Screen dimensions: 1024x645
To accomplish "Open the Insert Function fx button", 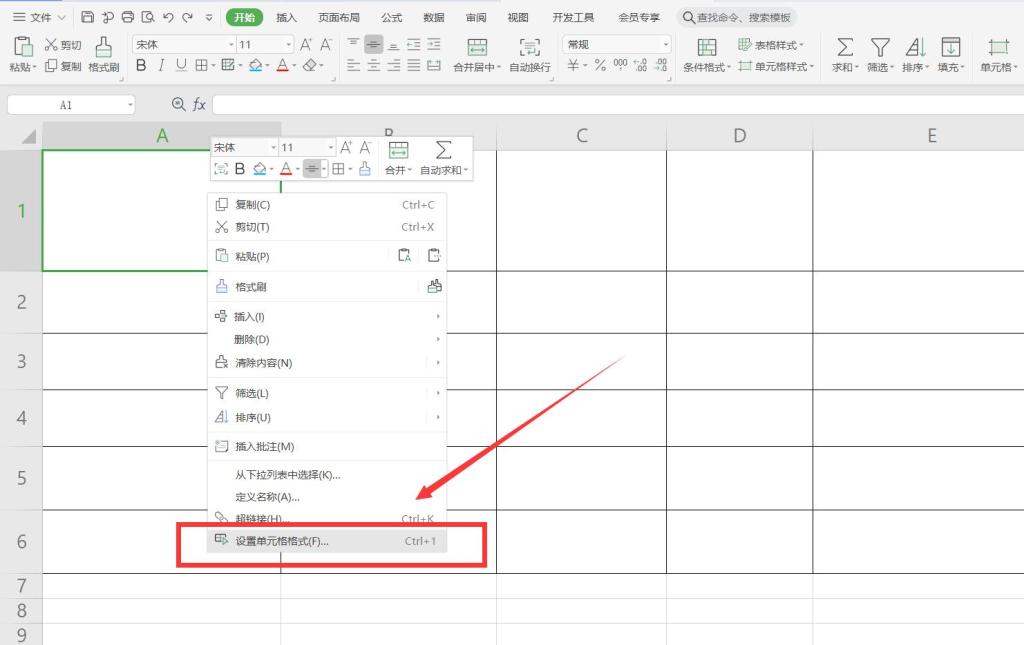I will 199,104.
